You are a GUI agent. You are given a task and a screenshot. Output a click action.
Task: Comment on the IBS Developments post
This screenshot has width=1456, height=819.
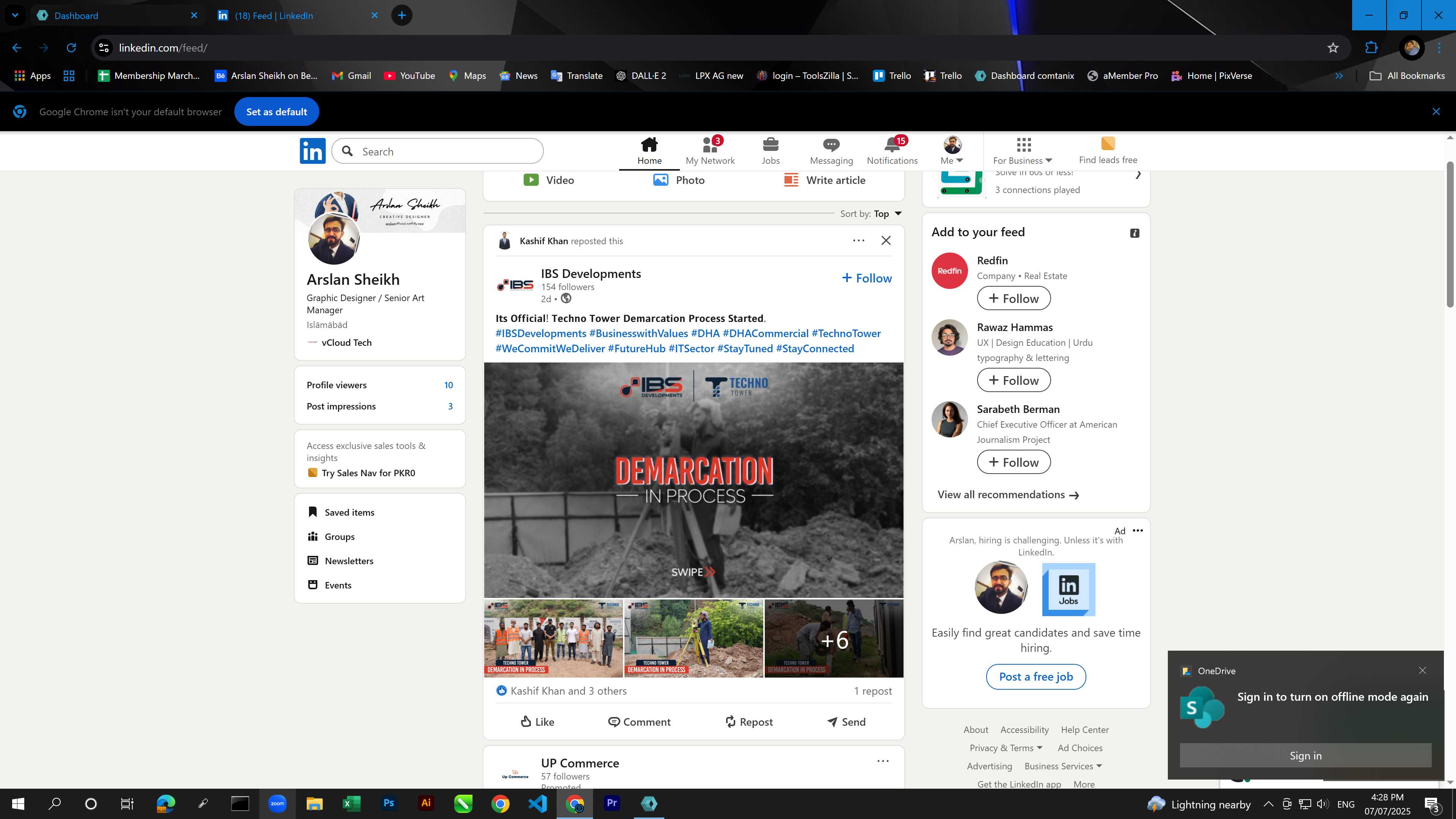(639, 722)
